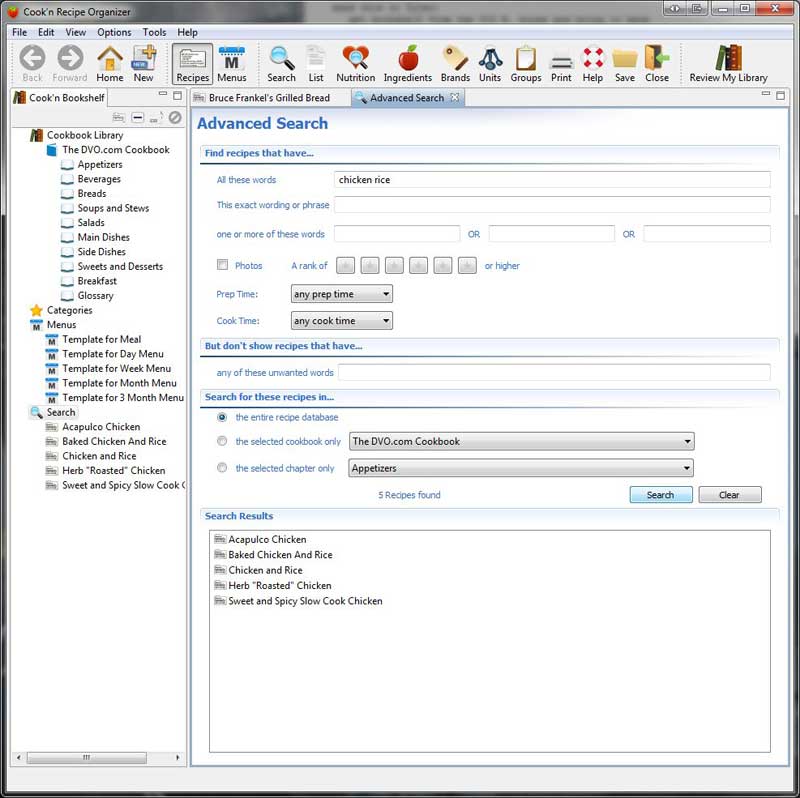Select Cookbook Library in the tree

[85, 135]
